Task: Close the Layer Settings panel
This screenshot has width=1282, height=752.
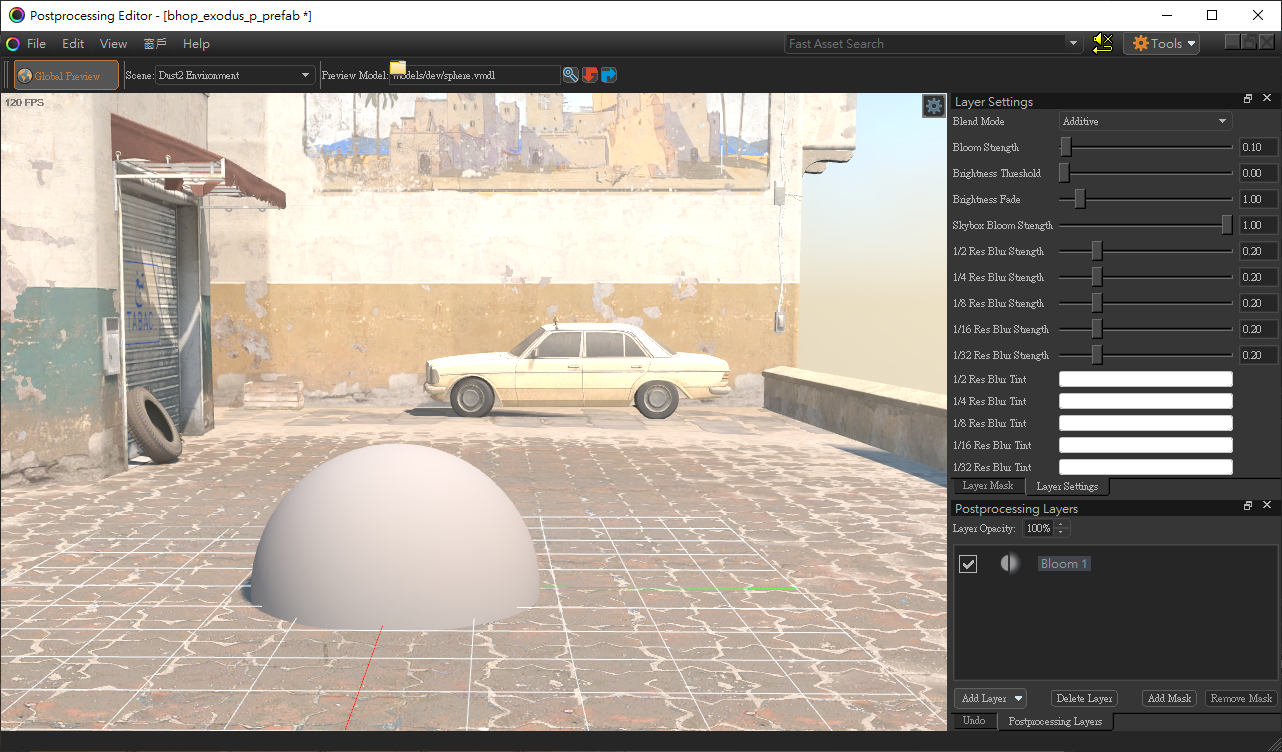Action: (x=1267, y=99)
